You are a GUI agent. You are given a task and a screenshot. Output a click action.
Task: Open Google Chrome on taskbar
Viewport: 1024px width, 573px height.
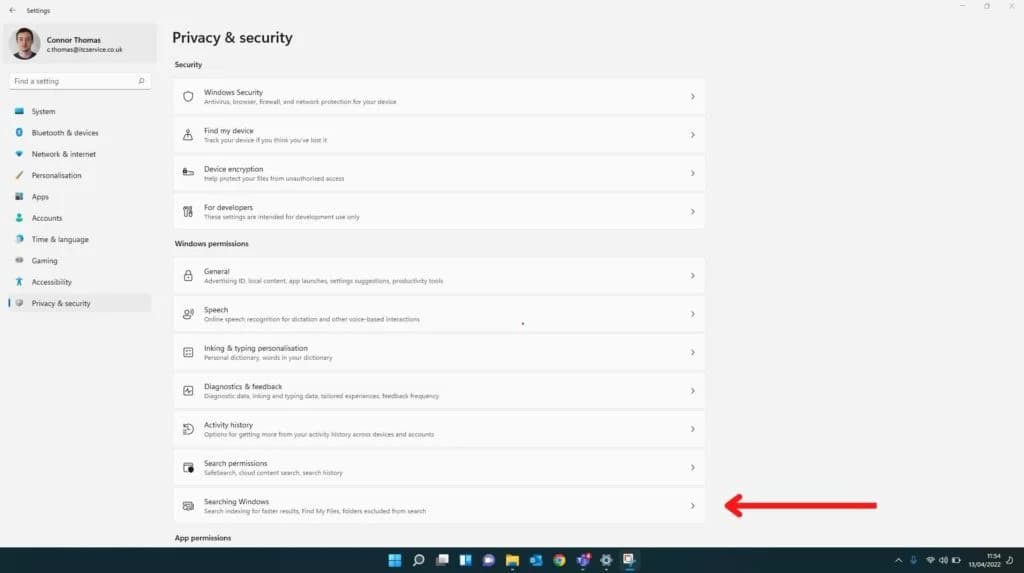click(x=559, y=560)
